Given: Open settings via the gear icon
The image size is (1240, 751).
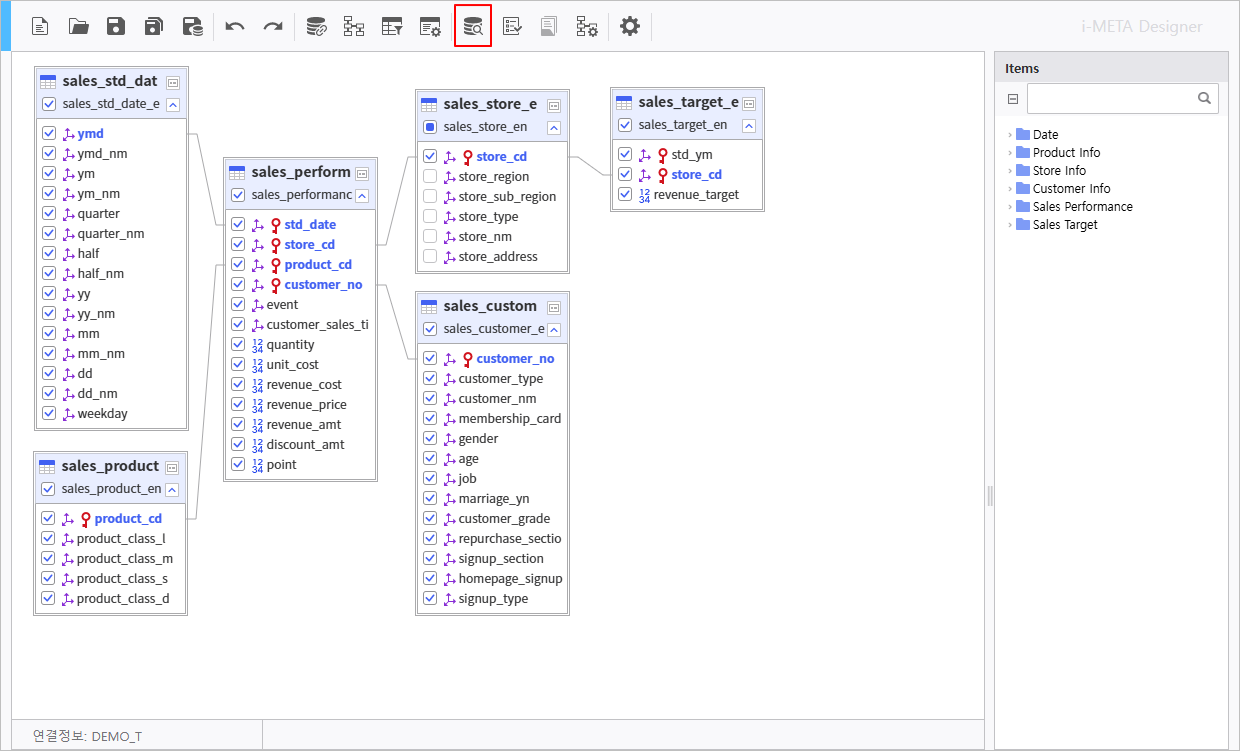Looking at the screenshot, I should [629, 27].
